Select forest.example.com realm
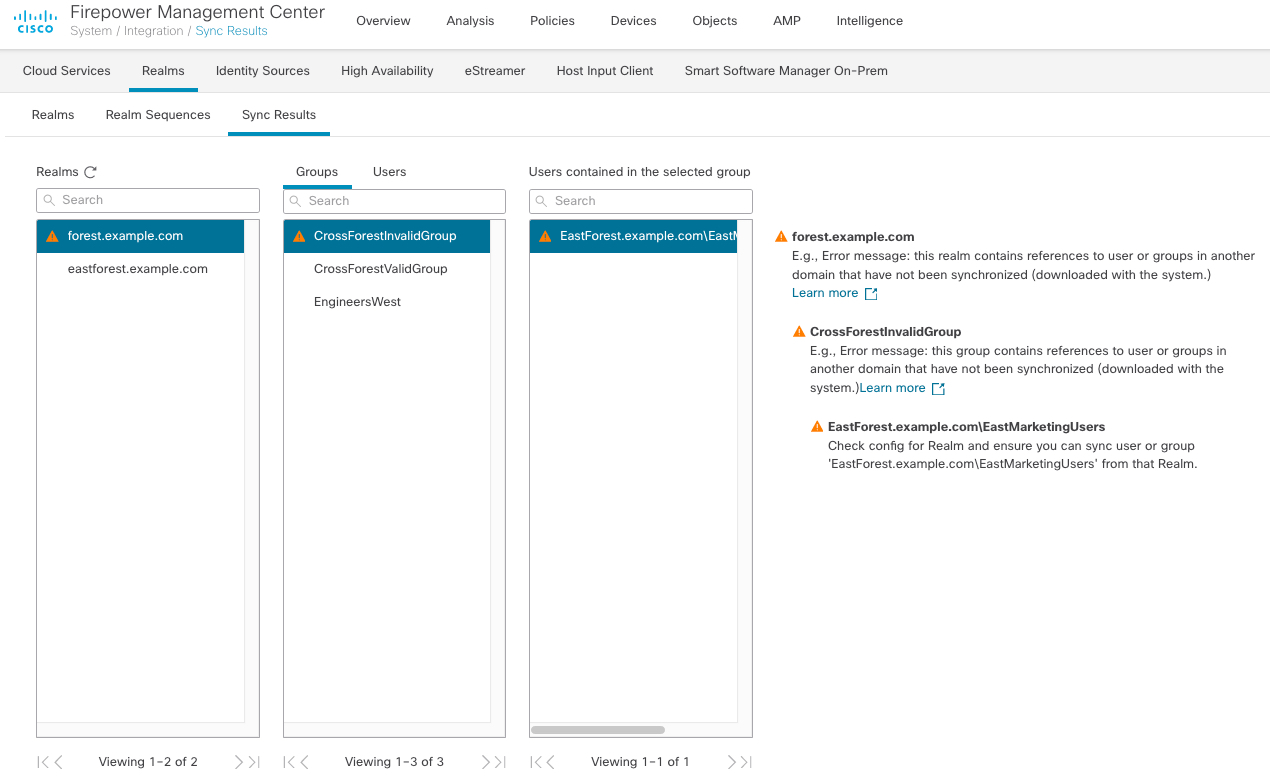Screen dimensions: 1270x782 (140, 236)
